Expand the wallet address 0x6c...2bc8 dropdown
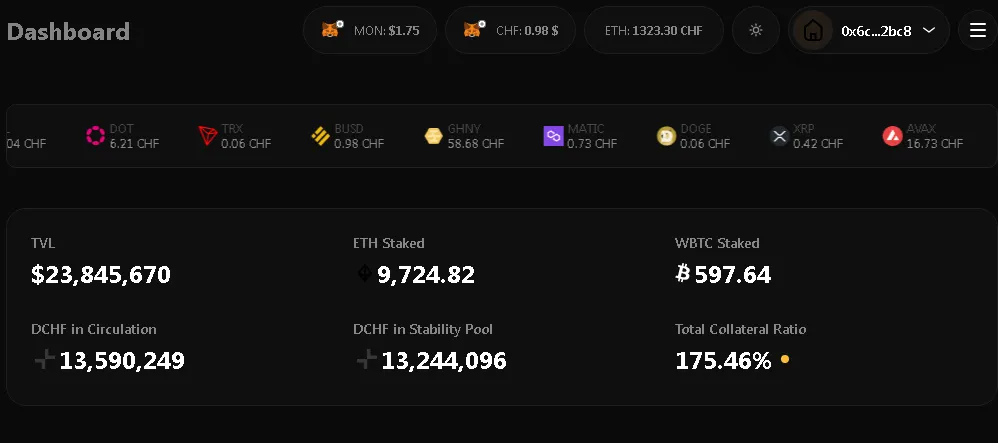Screen dimensions: 998x443 (x=929, y=30)
